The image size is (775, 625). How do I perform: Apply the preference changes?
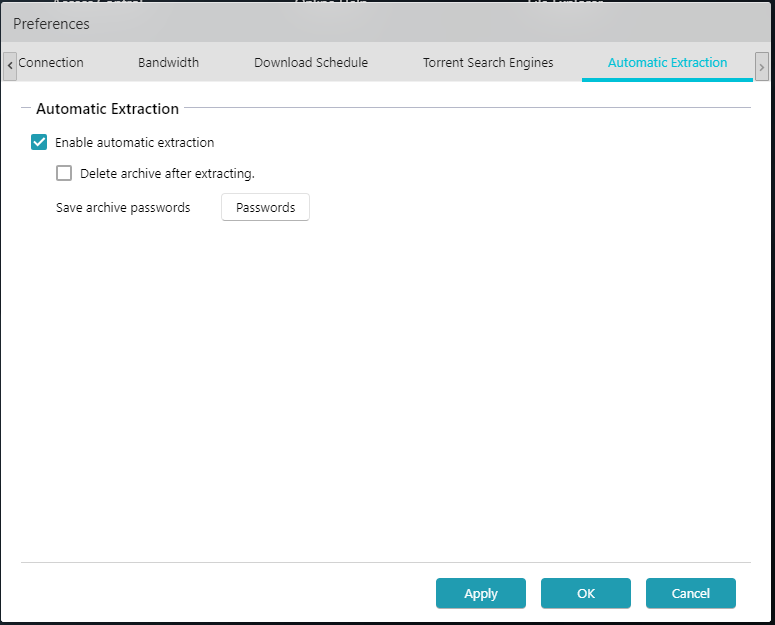[x=481, y=593]
